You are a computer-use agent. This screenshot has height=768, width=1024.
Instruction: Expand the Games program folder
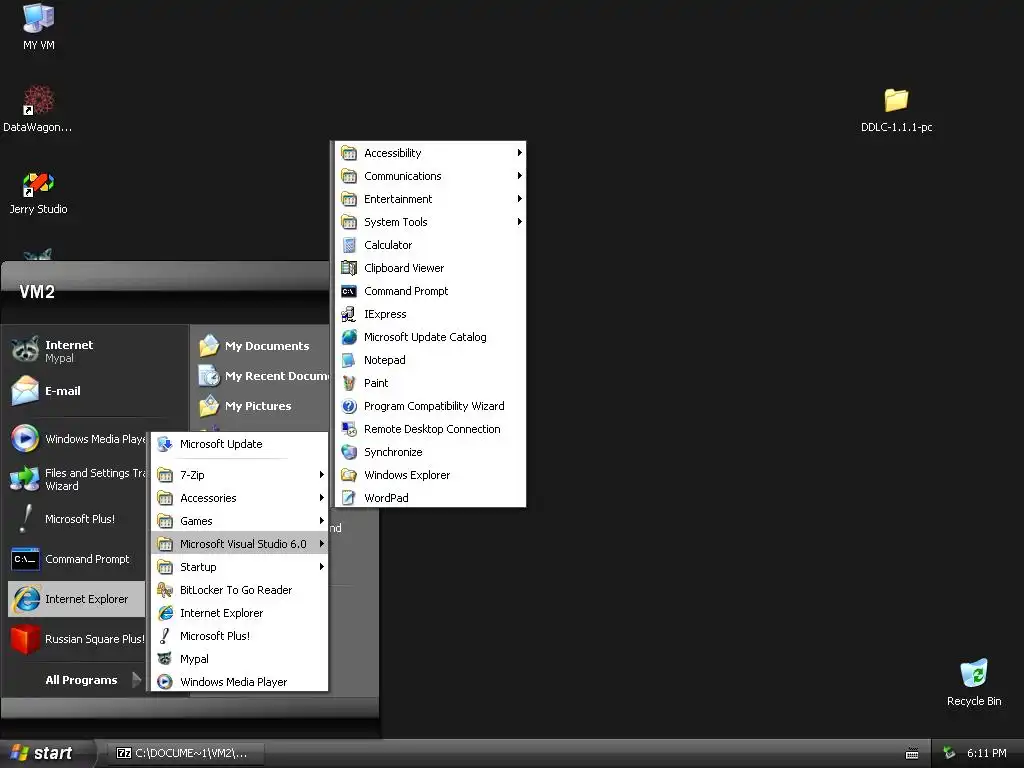(240, 520)
